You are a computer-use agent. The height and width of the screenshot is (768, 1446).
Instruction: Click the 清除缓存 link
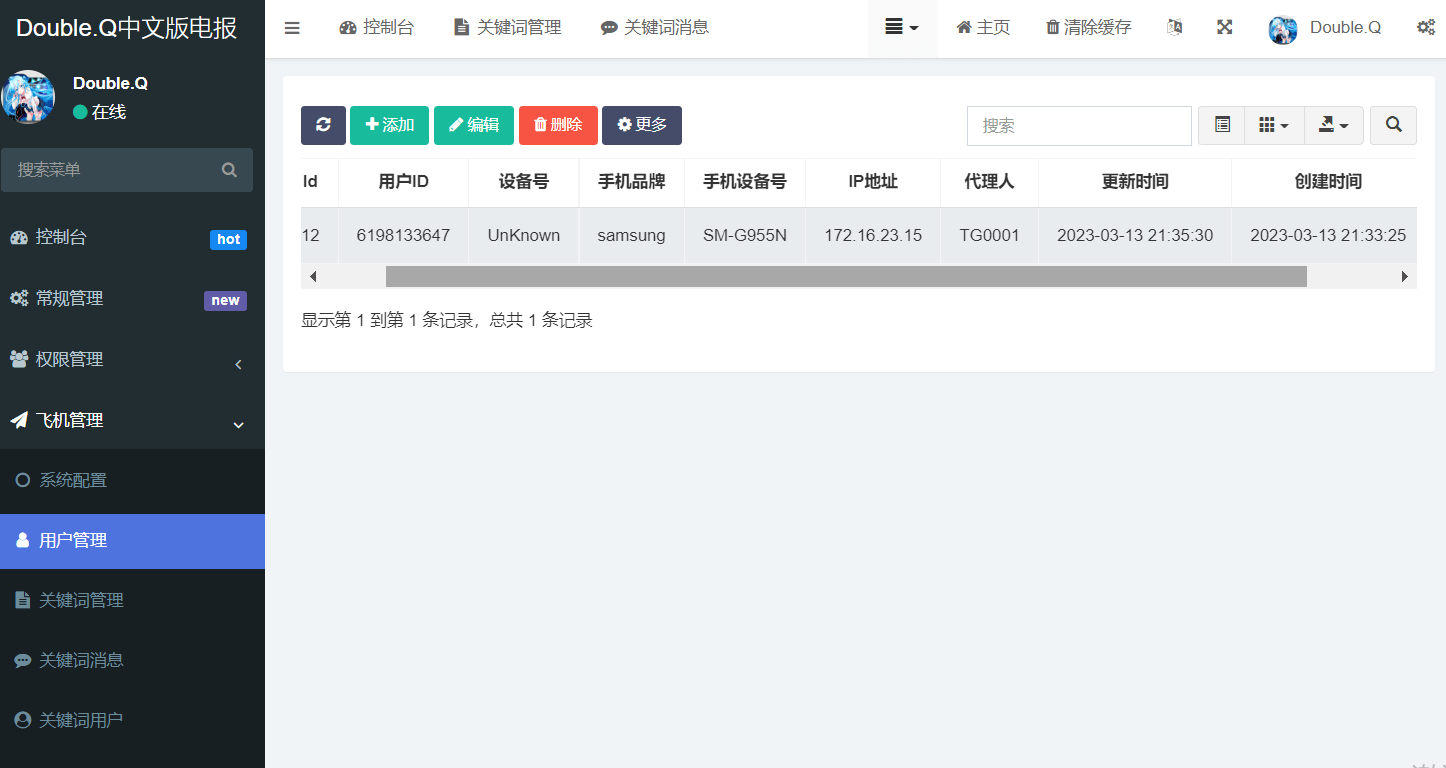pos(1088,28)
